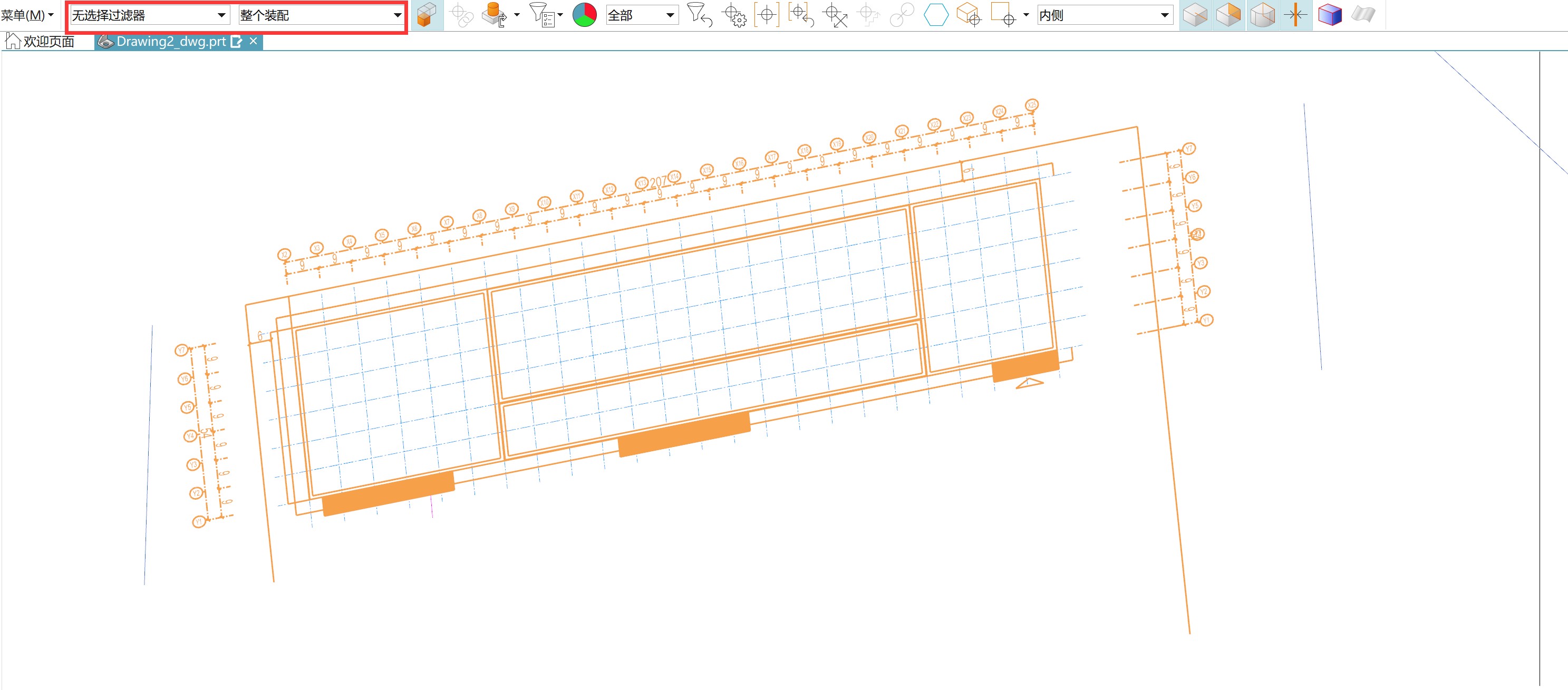The height and width of the screenshot is (690, 1568).
Task: Click the crosshair with diagonal double arrow icon
Action: coord(835,15)
